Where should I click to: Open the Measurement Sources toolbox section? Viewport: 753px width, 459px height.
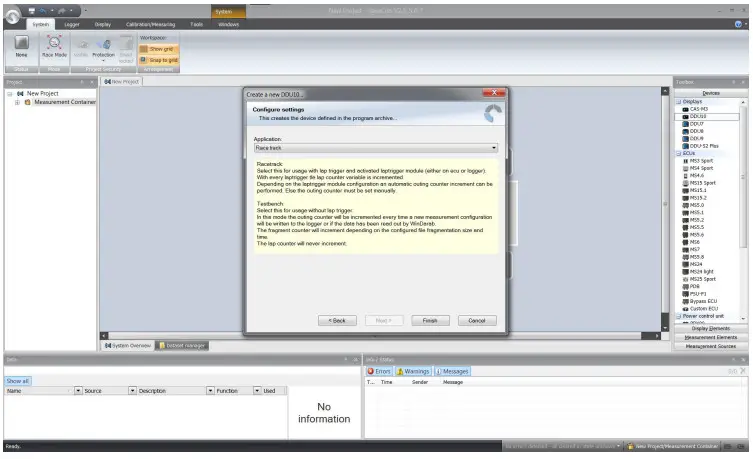pyautogui.click(x=711, y=346)
